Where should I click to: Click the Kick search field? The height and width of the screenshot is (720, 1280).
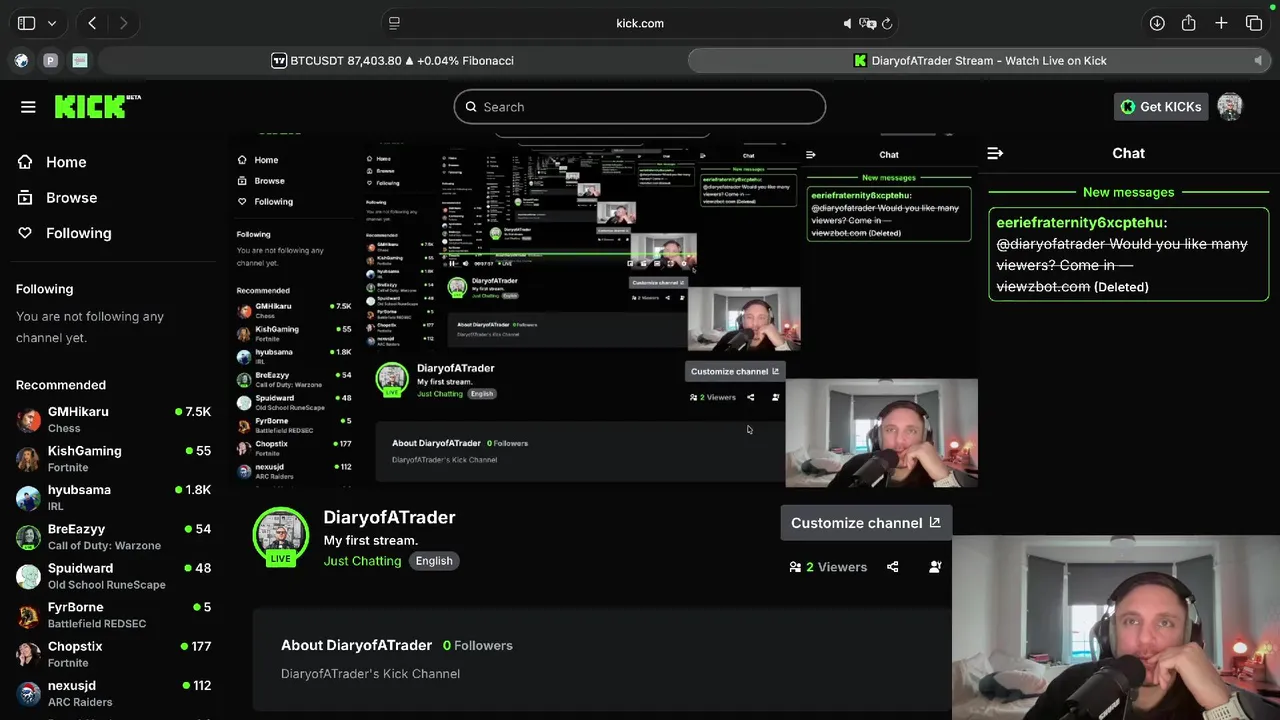click(x=640, y=107)
